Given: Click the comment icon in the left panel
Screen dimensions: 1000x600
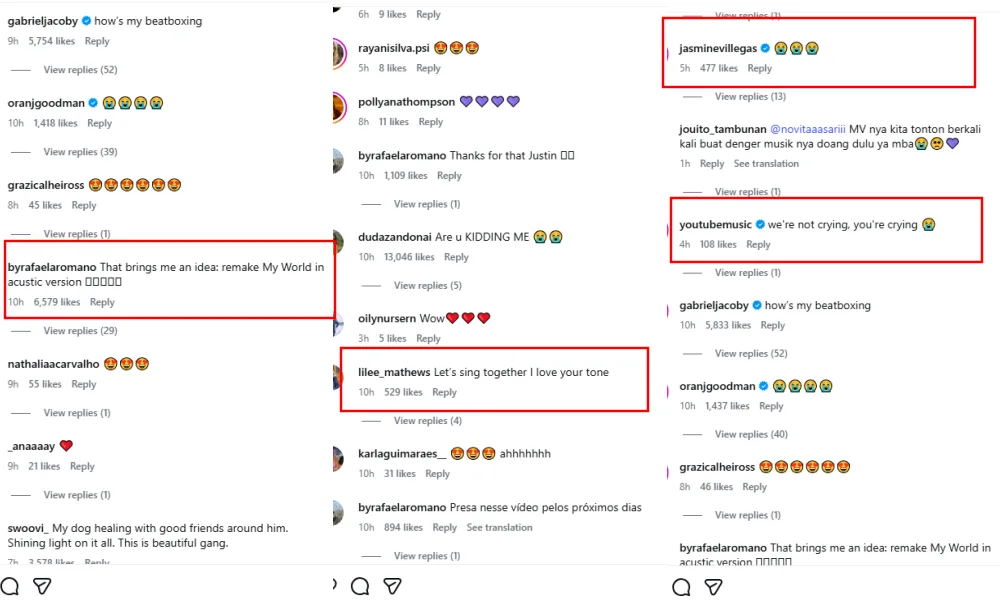Looking at the screenshot, I should [10, 586].
